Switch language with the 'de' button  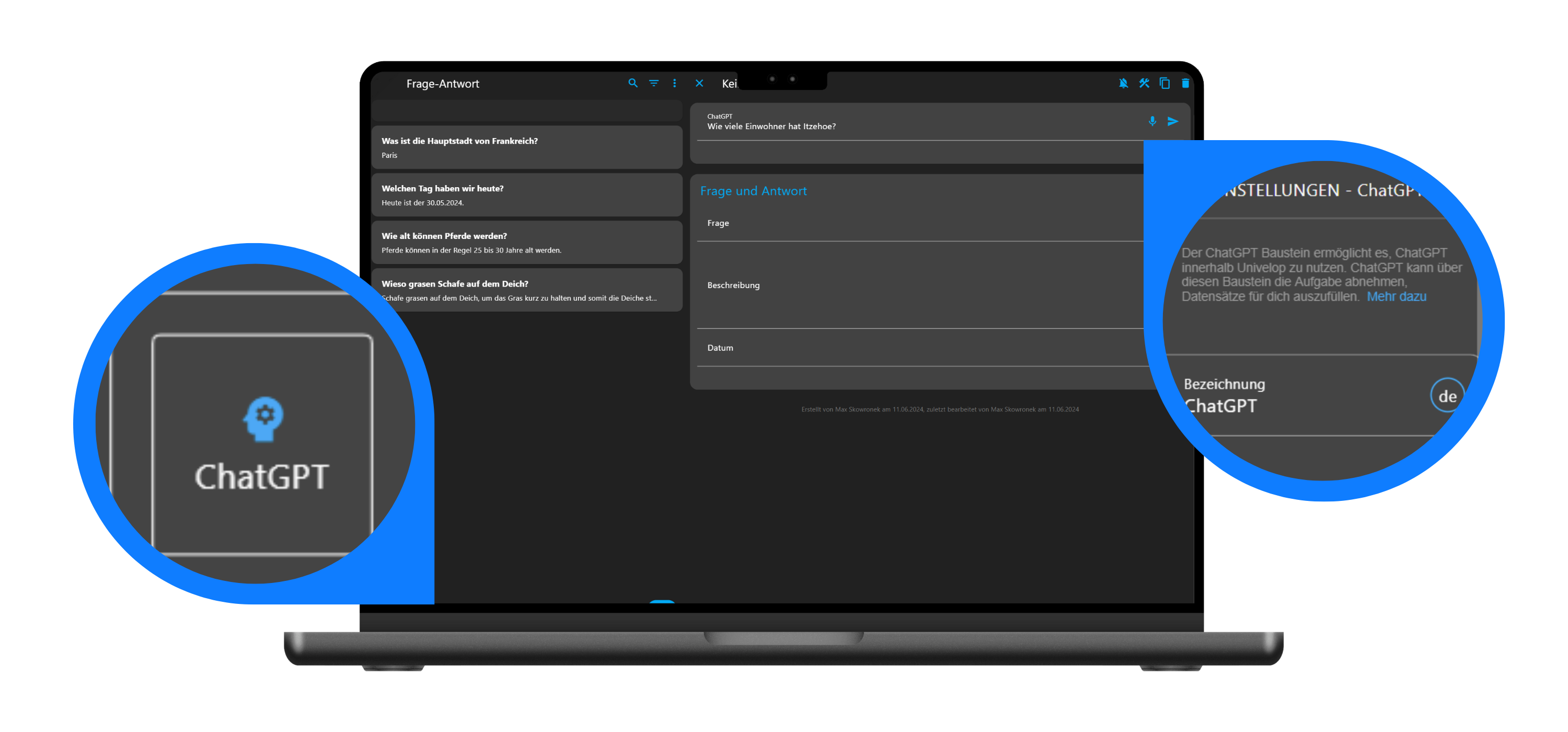pyautogui.click(x=1447, y=396)
